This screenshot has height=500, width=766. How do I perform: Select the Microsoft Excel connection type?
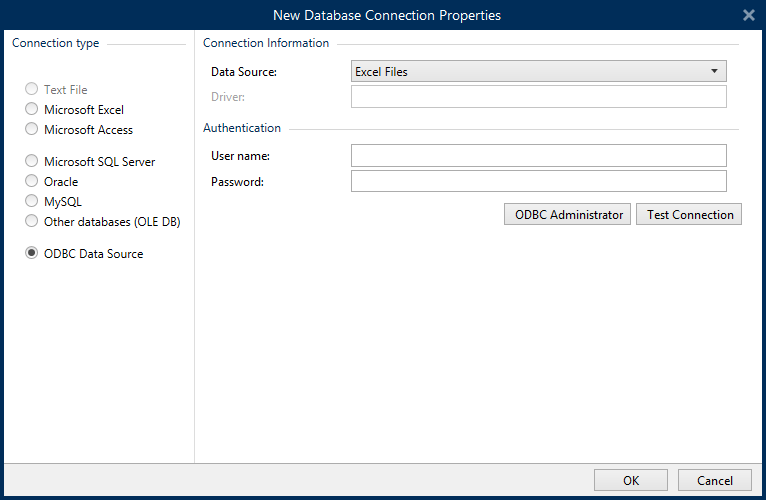pyautogui.click(x=33, y=110)
